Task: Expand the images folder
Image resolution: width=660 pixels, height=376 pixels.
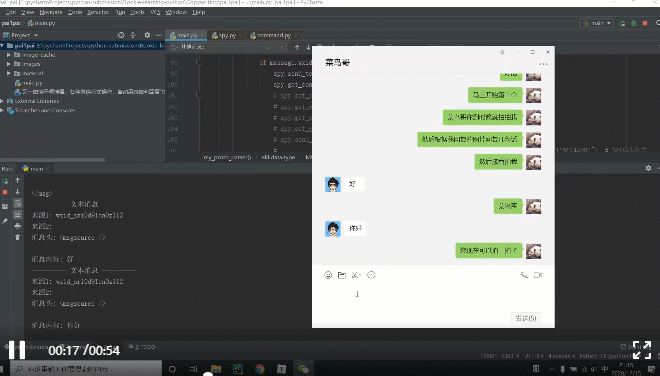Action: click(x=8, y=64)
